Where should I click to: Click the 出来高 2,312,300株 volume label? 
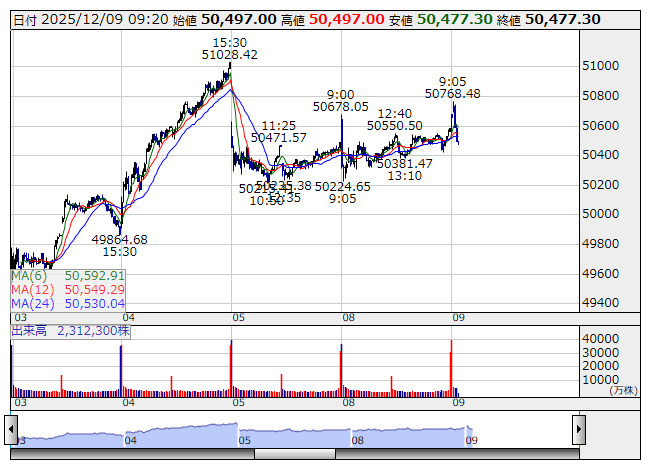coord(70,331)
